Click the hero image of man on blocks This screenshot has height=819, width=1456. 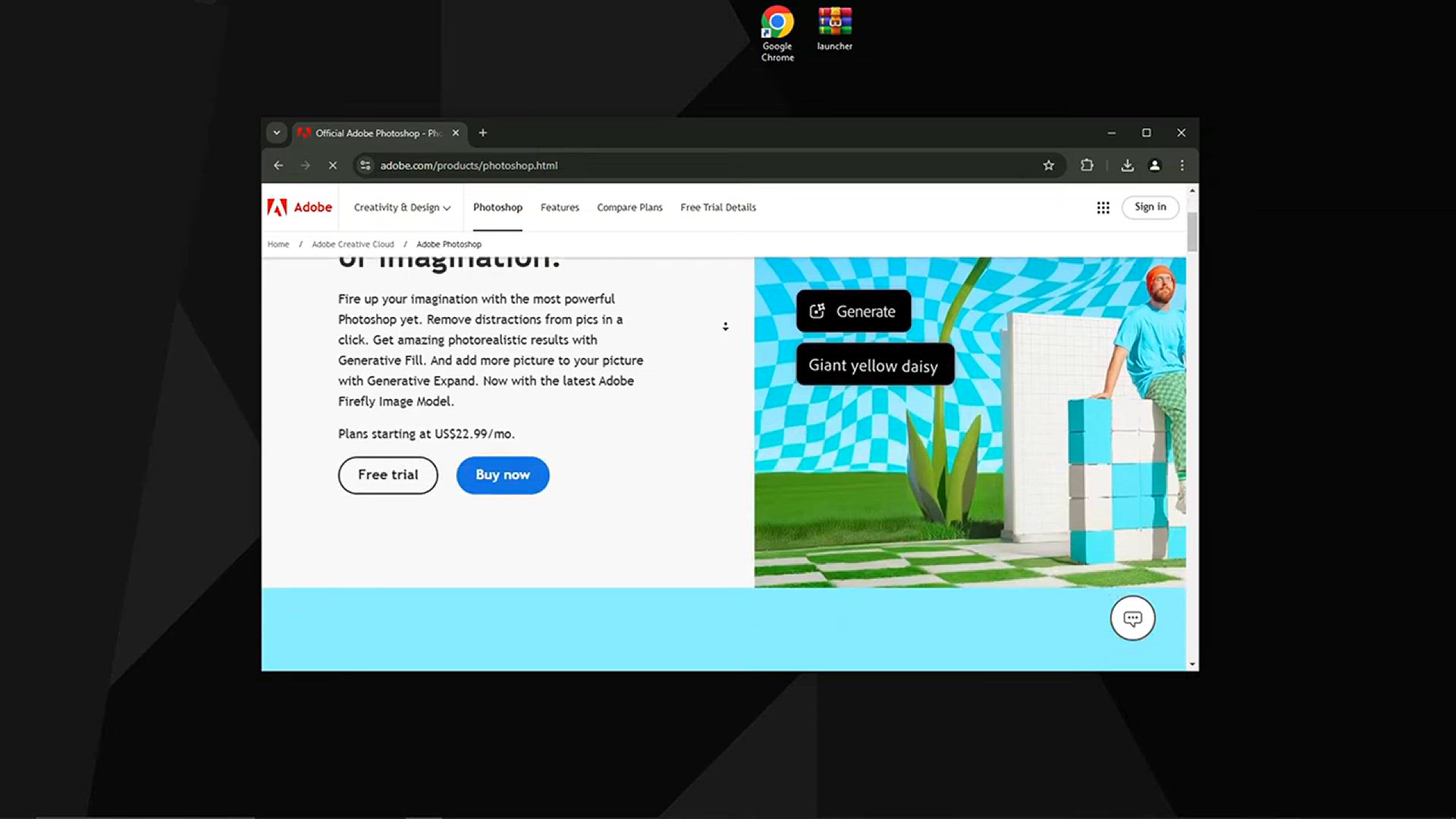(970, 422)
